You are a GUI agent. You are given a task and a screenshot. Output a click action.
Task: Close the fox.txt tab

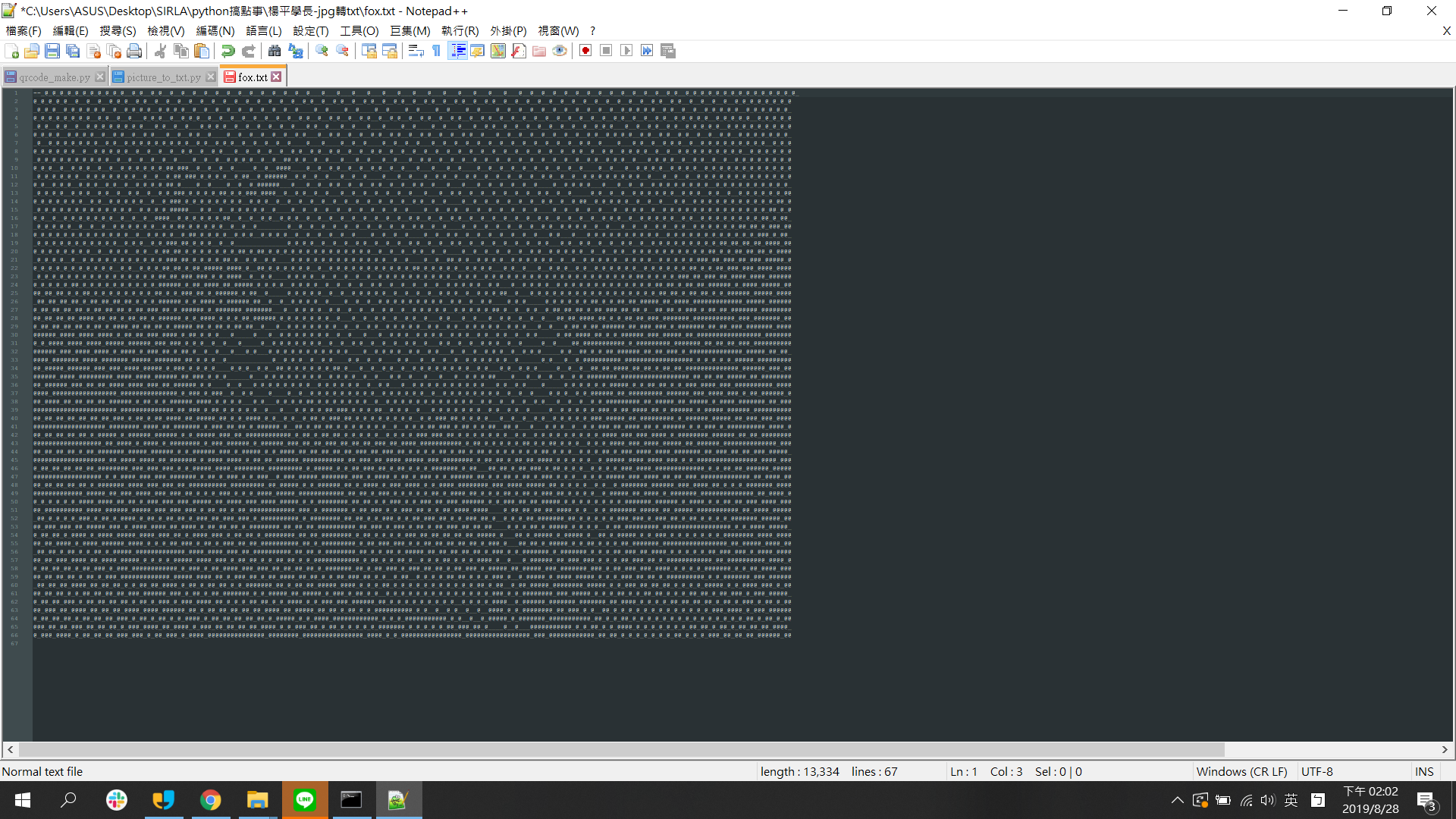277,77
